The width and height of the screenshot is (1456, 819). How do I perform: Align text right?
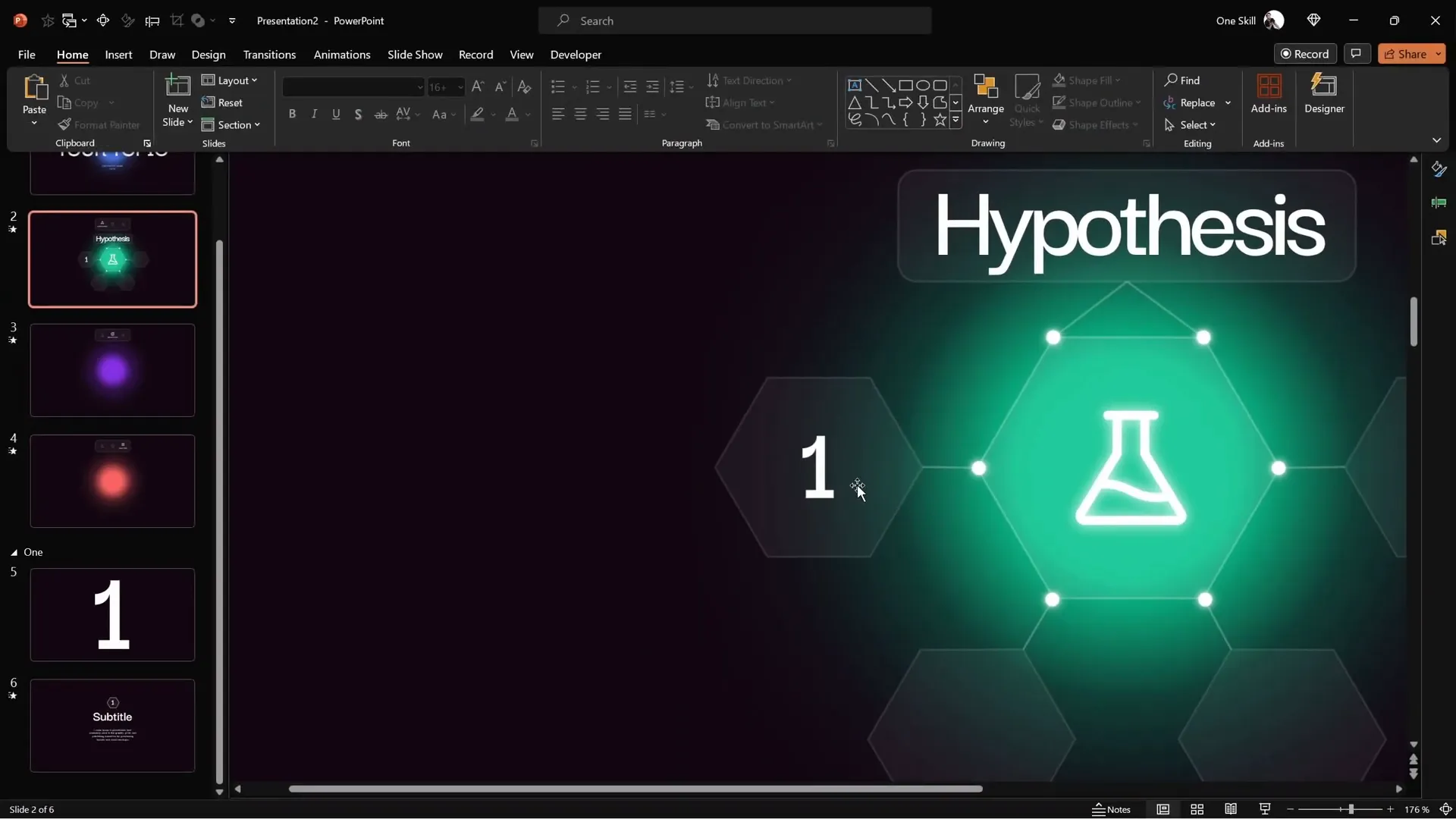(603, 114)
